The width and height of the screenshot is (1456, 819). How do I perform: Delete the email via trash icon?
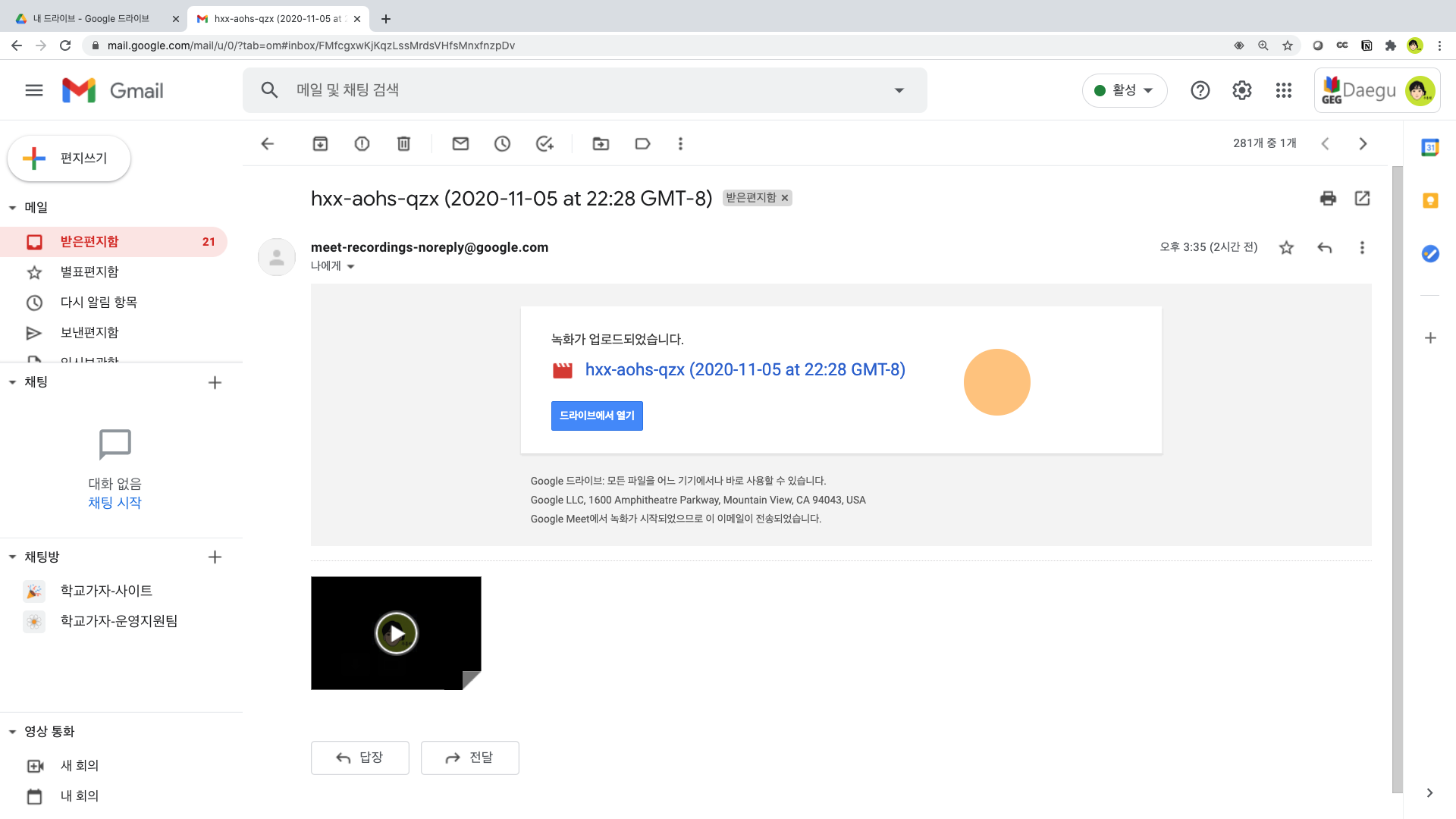tap(403, 143)
